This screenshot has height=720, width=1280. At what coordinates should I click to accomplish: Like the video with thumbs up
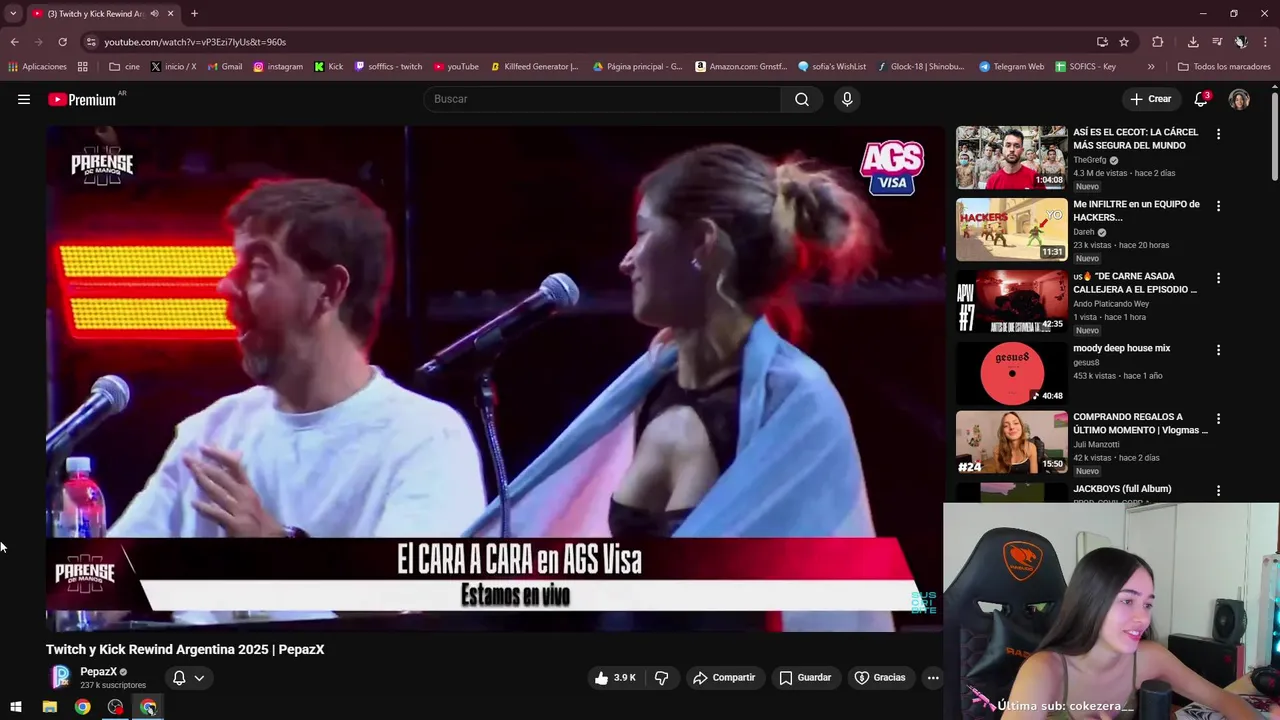click(x=615, y=678)
